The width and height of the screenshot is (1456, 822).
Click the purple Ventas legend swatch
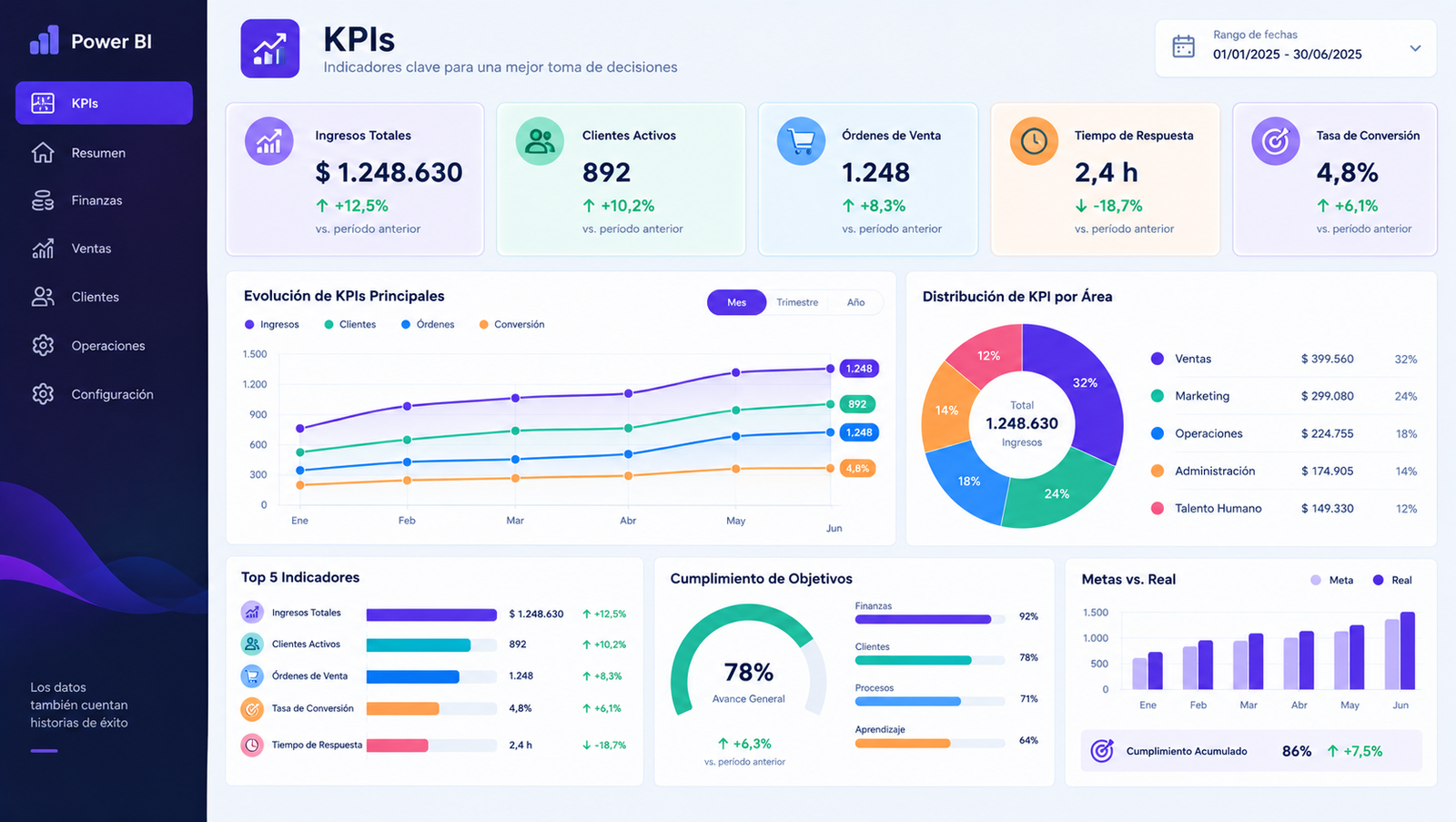click(x=1157, y=359)
